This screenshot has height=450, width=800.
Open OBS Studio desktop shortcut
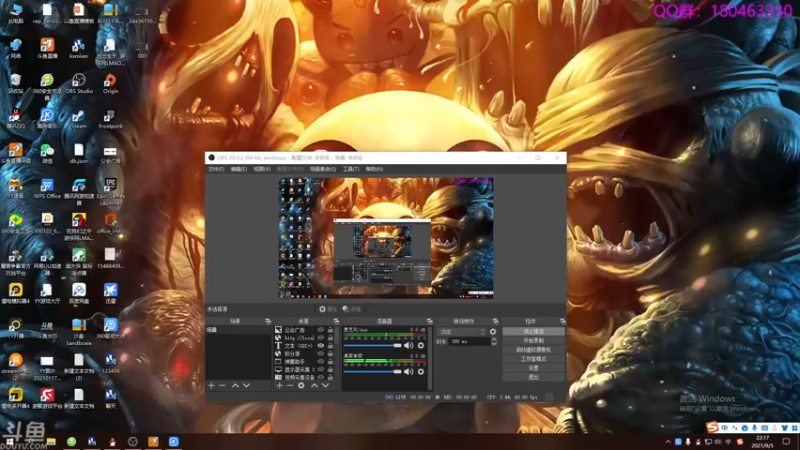point(79,84)
